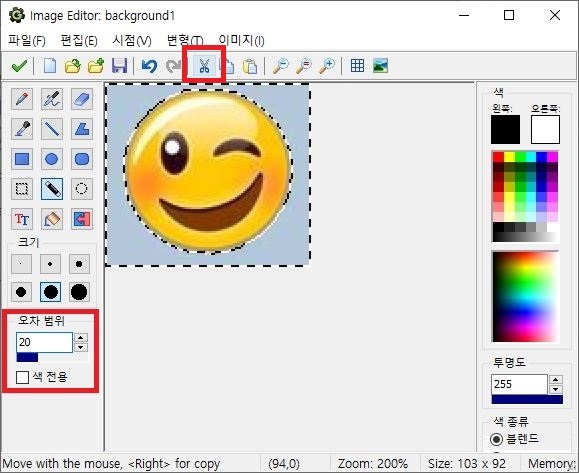Image resolution: width=579 pixels, height=473 pixels.
Task: Pick the color dropper tool
Action: (x=22, y=129)
